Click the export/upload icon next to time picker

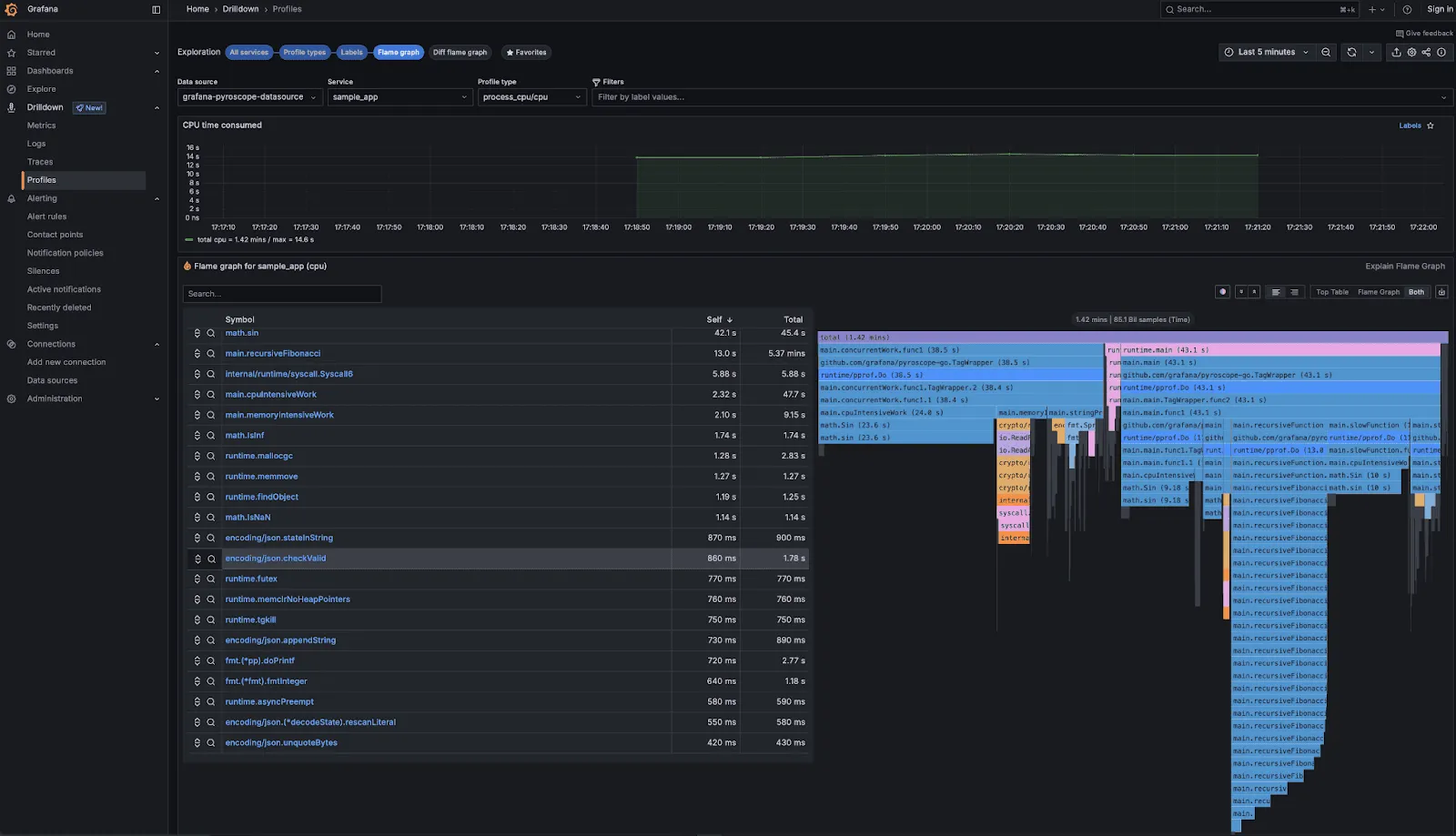click(x=1397, y=52)
